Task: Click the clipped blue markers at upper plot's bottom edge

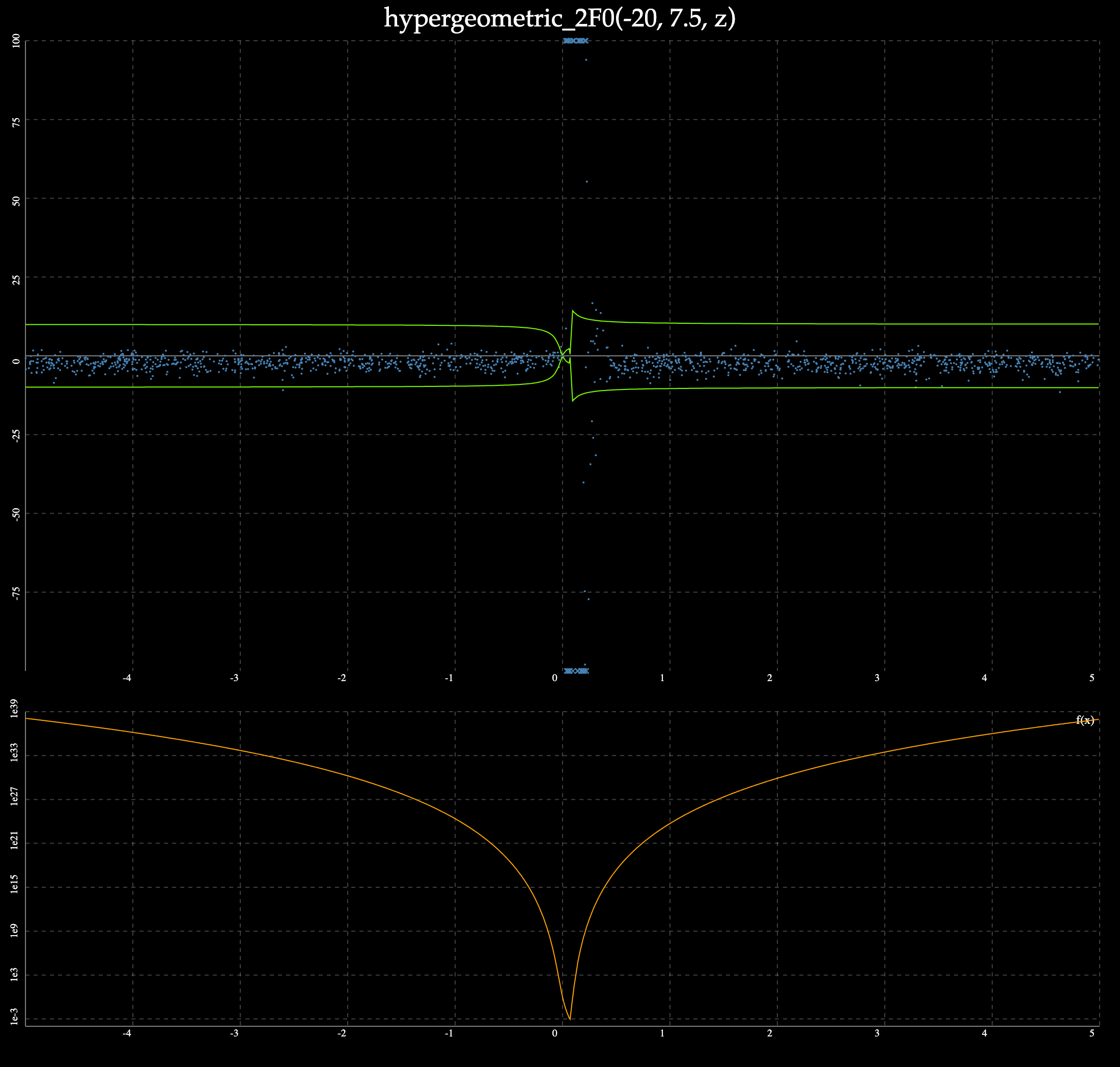Action: click(577, 670)
